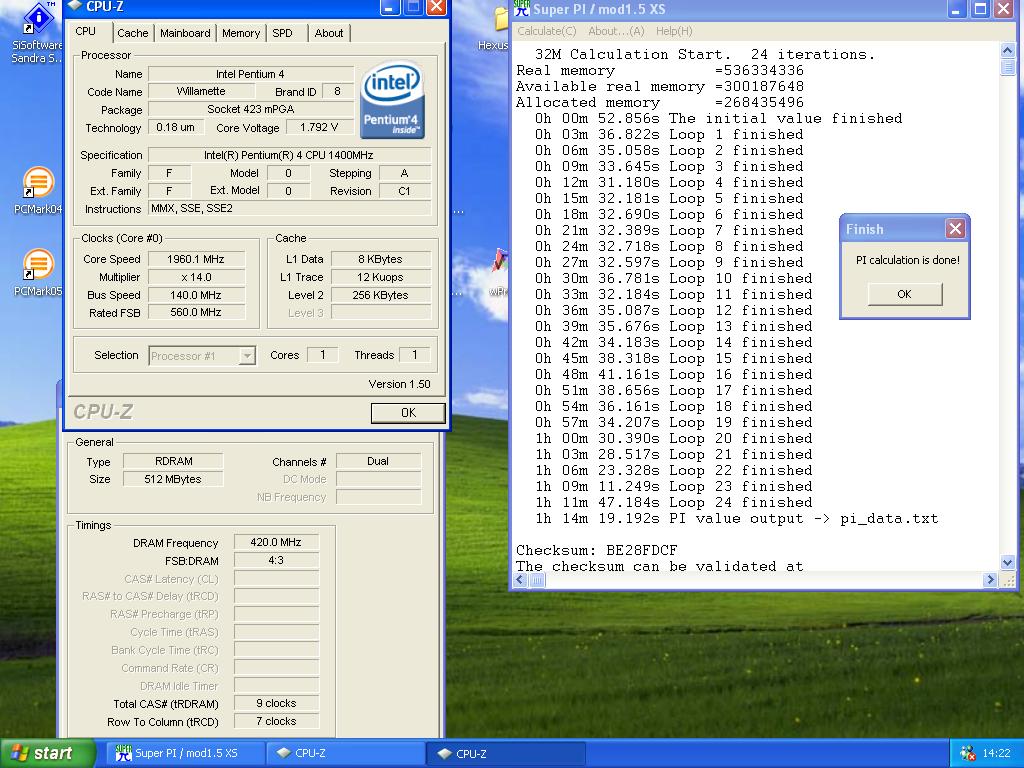This screenshot has width=1024, height=768.
Task: Minimize the CPU-Z window
Action: click(x=390, y=7)
